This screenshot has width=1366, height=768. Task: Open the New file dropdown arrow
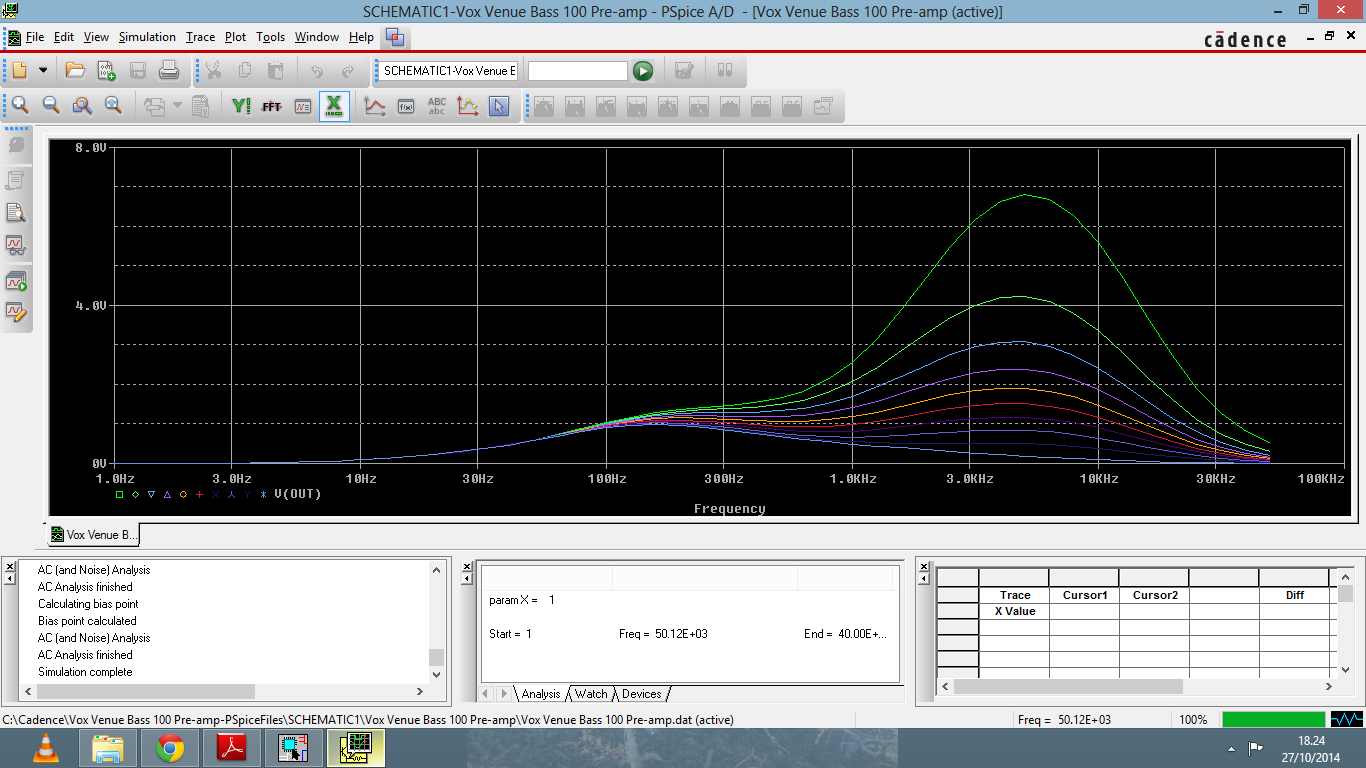pos(43,71)
